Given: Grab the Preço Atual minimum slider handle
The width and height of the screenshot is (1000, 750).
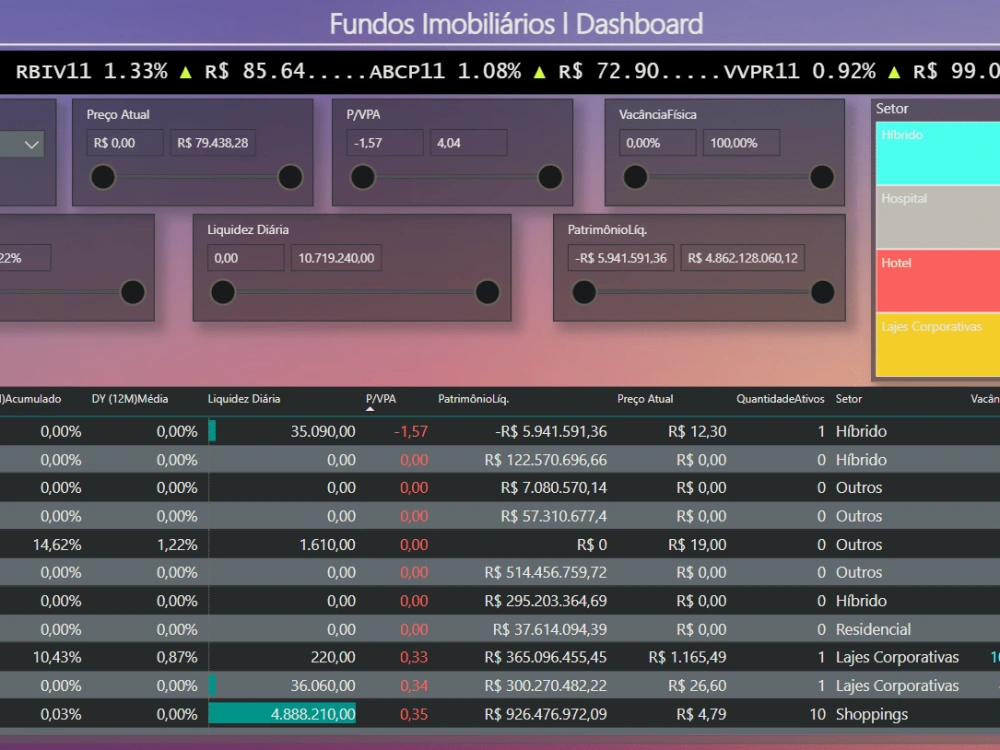Looking at the screenshot, I should point(103,177).
